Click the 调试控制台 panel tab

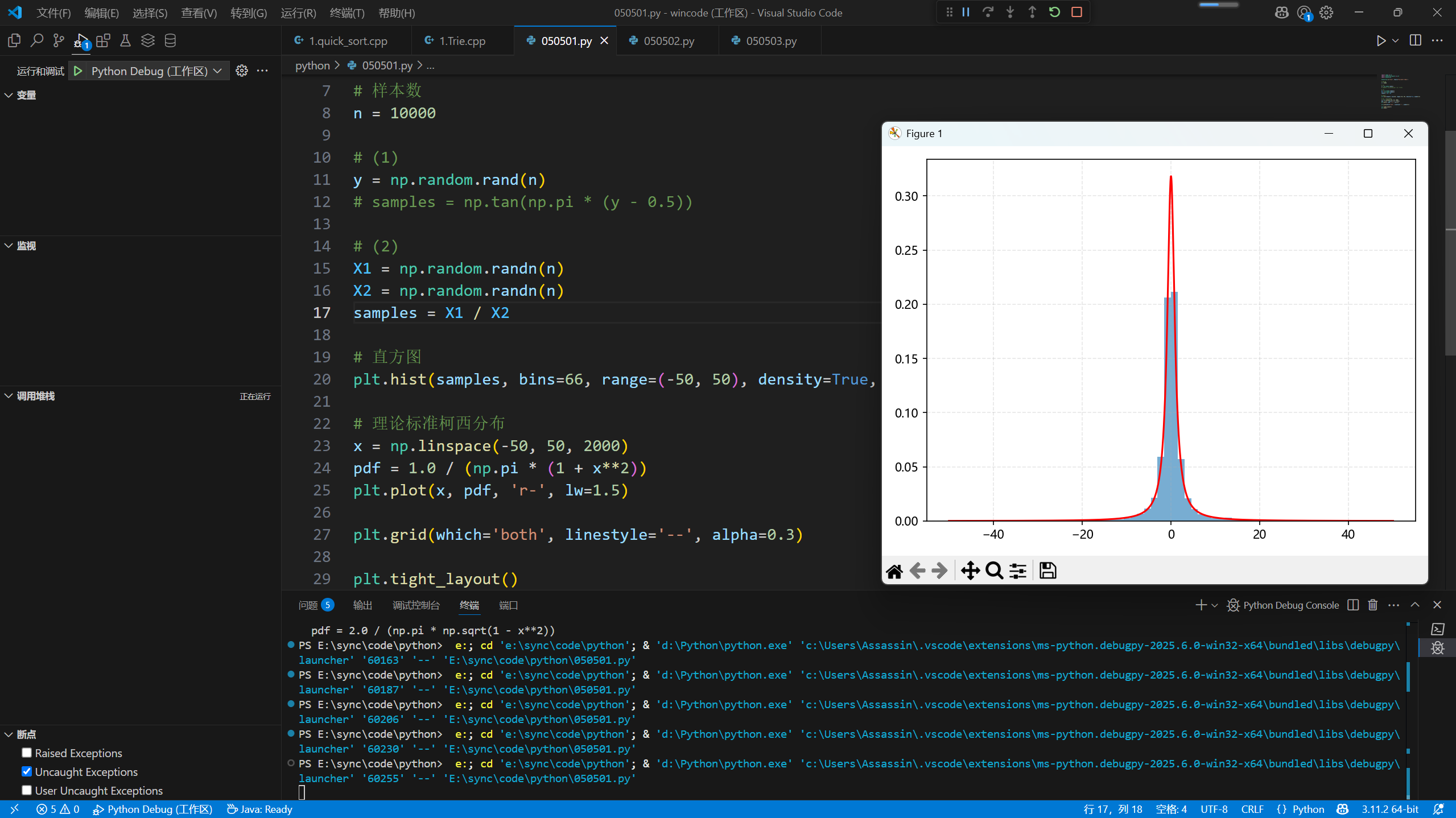(x=415, y=605)
